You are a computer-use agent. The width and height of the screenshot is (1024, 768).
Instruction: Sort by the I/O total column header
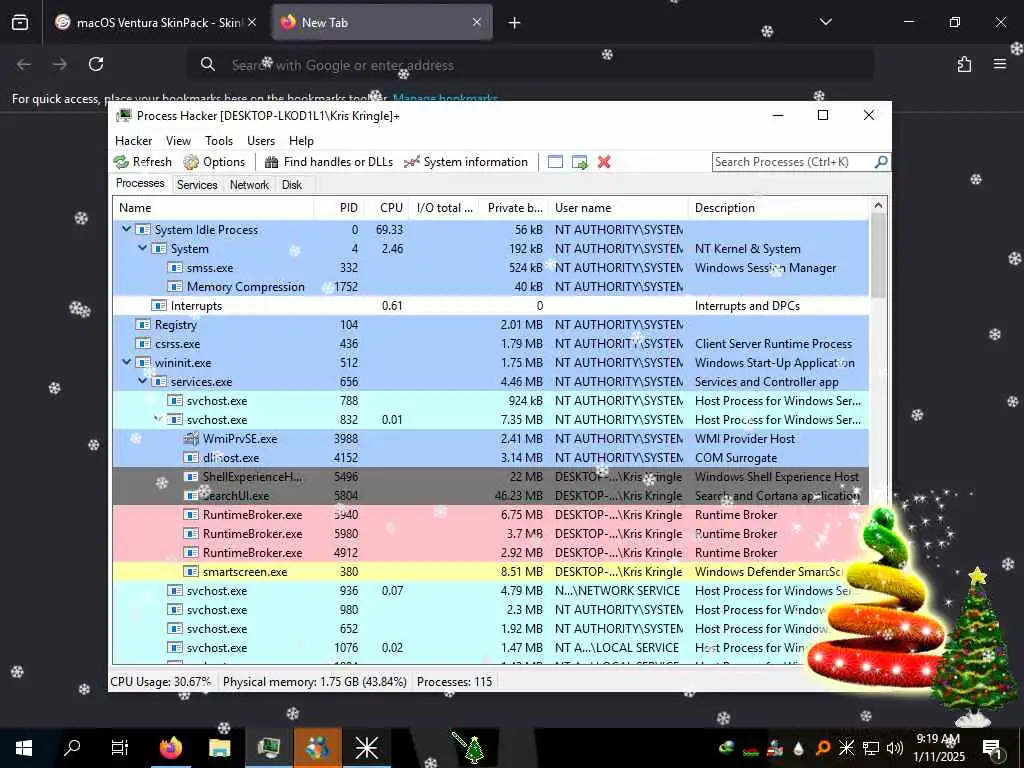tap(444, 208)
